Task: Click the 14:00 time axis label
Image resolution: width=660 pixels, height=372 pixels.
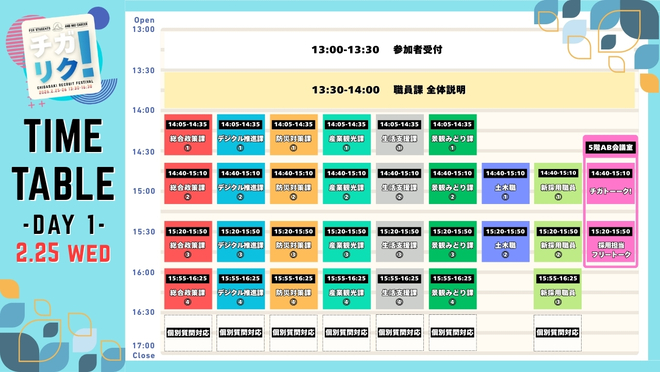Action: point(144,110)
